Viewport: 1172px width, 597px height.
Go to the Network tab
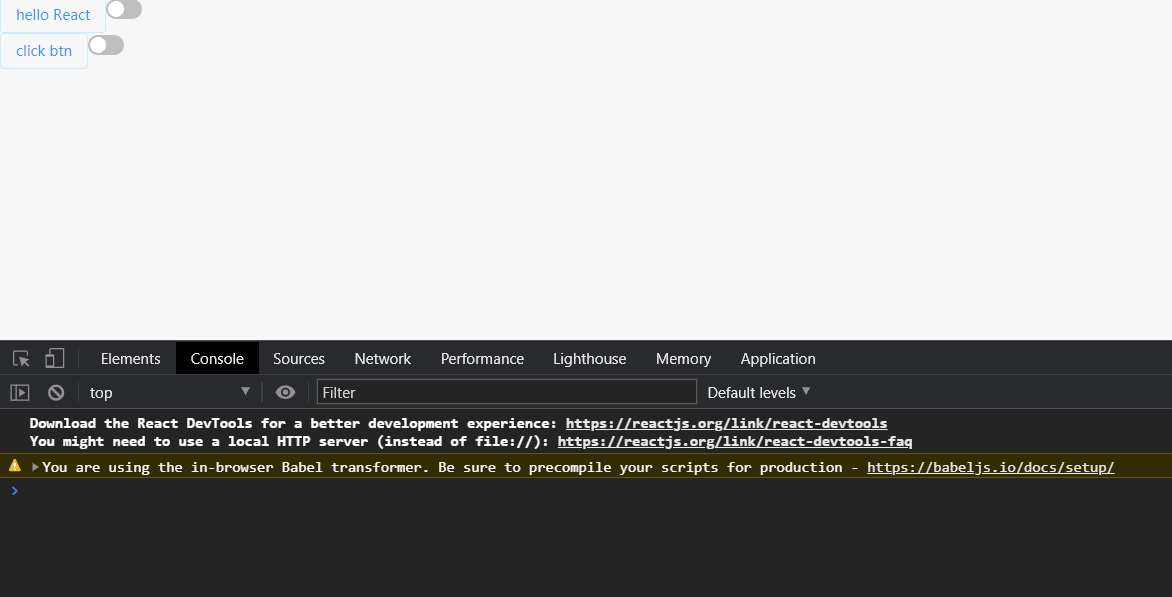(x=383, y=359)
